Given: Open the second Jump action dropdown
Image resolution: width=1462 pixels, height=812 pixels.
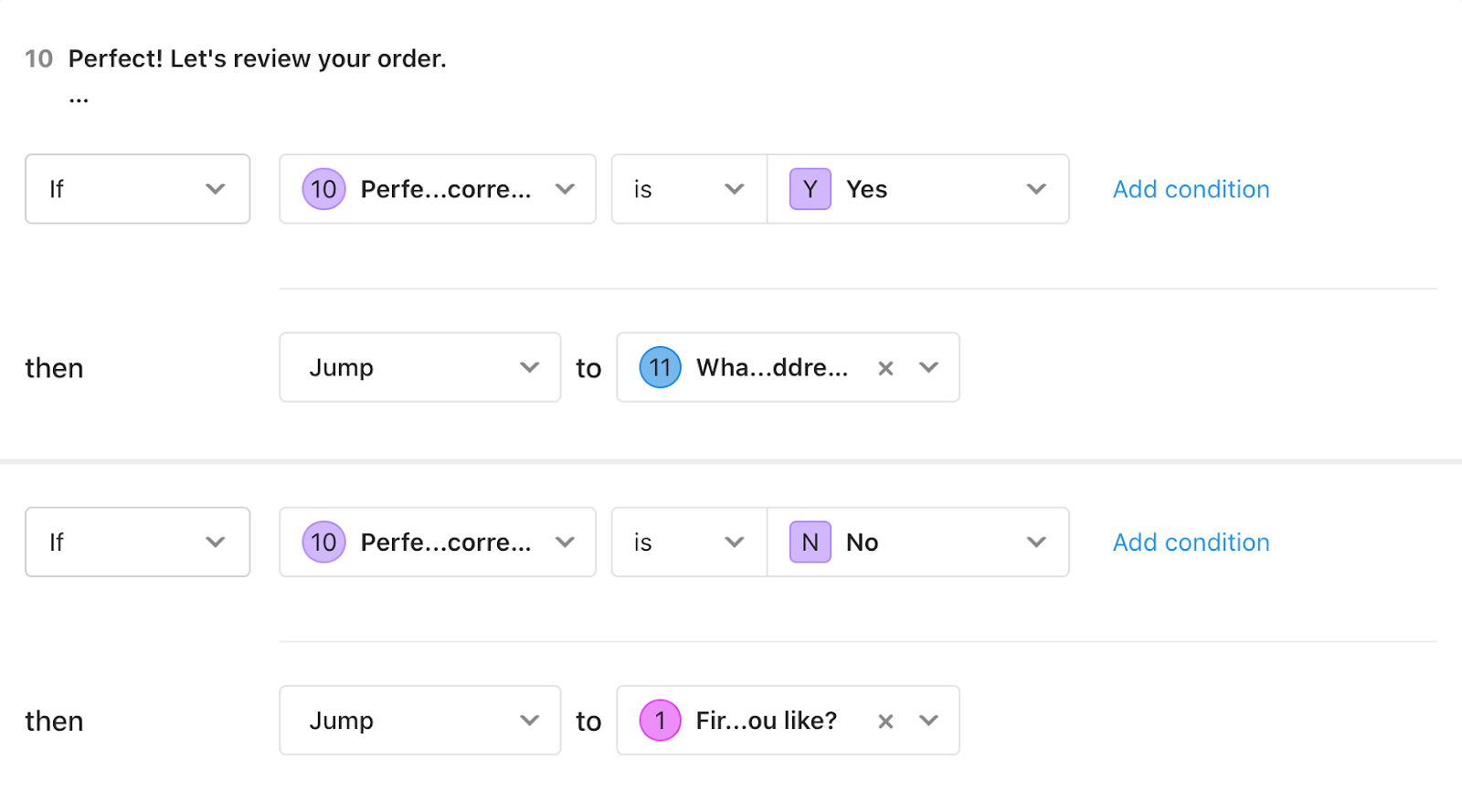Looking at the screenshot, I should point(419,721).
